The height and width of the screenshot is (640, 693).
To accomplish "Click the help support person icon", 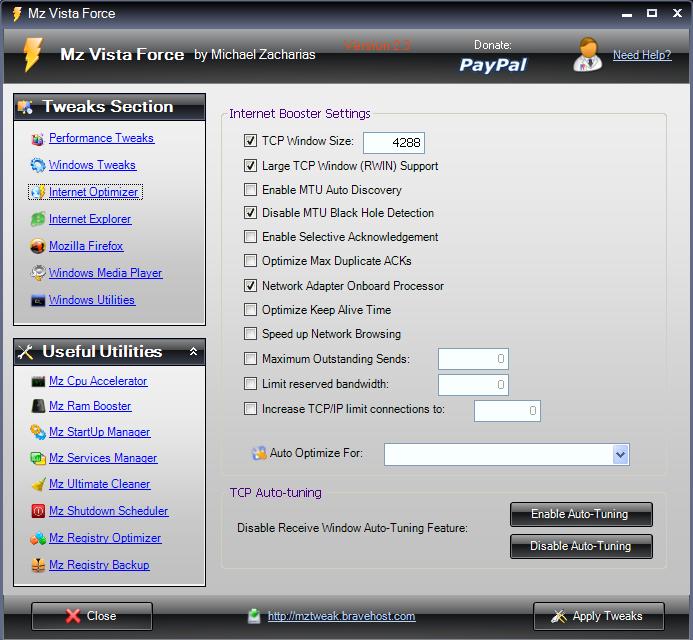I will pyautogui.click(x=587, y=55).
